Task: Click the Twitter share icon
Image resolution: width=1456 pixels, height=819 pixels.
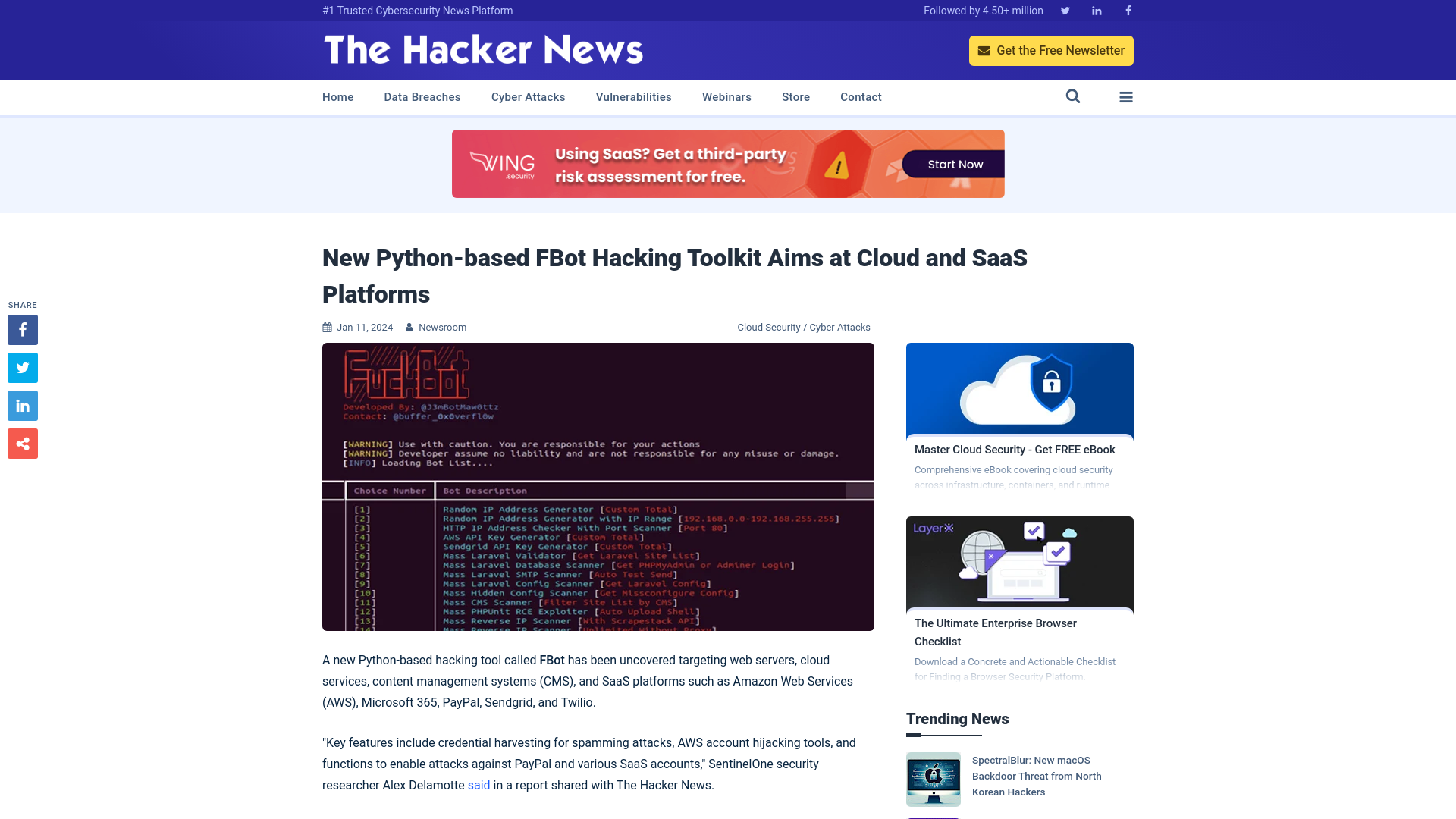Action: click(x=22, y=368)
